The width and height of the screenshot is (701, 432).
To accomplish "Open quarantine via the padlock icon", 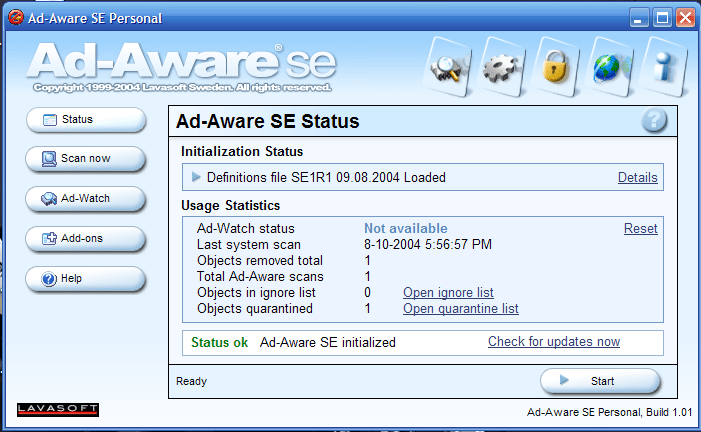I will (x=556, y=67).
